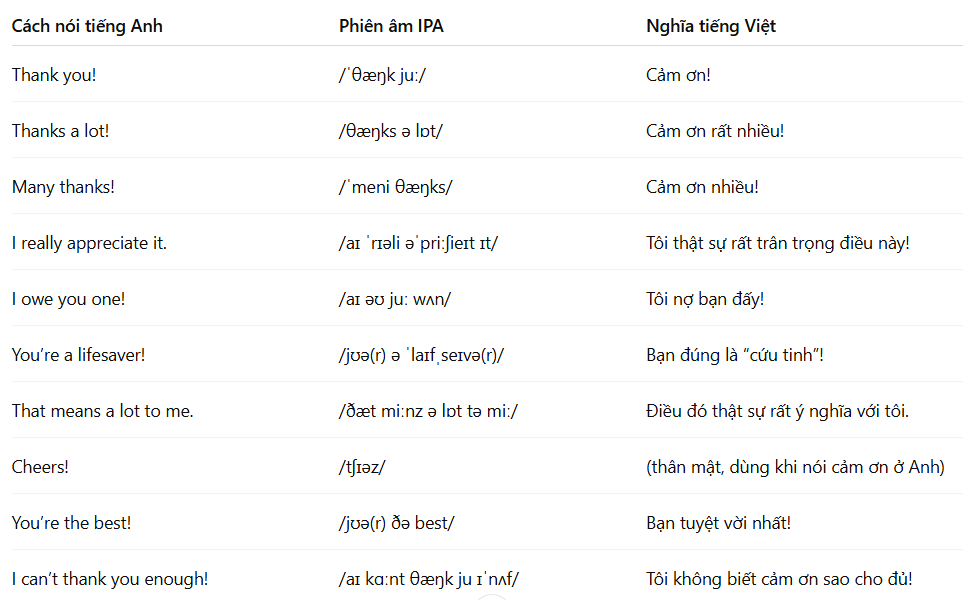Screen dimensions: 963x600
Task: Click the 'Nghĩa tiếng Việt' column header
Action: (x=711, y=26)
